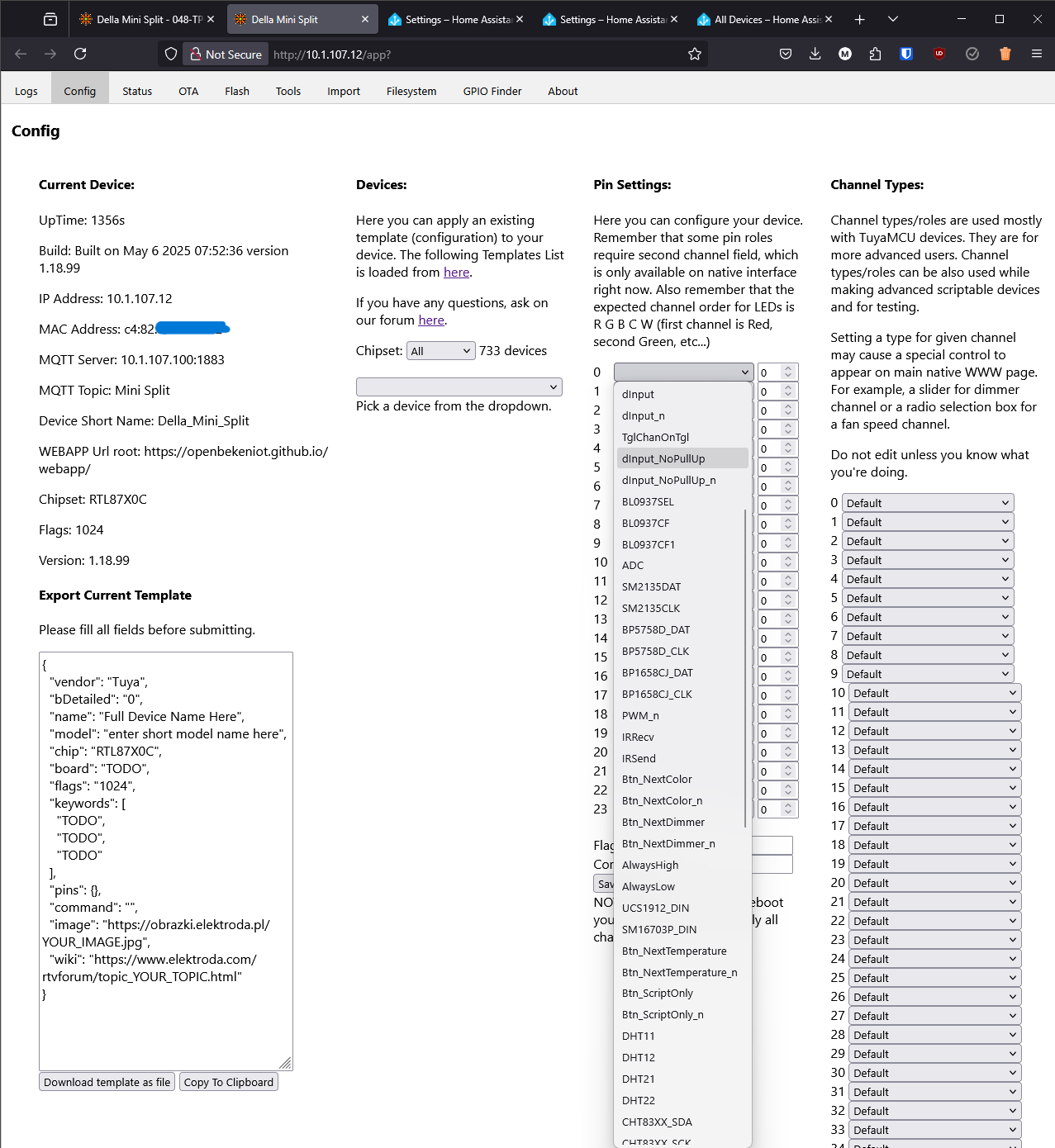Go back to the previous page

21,54
